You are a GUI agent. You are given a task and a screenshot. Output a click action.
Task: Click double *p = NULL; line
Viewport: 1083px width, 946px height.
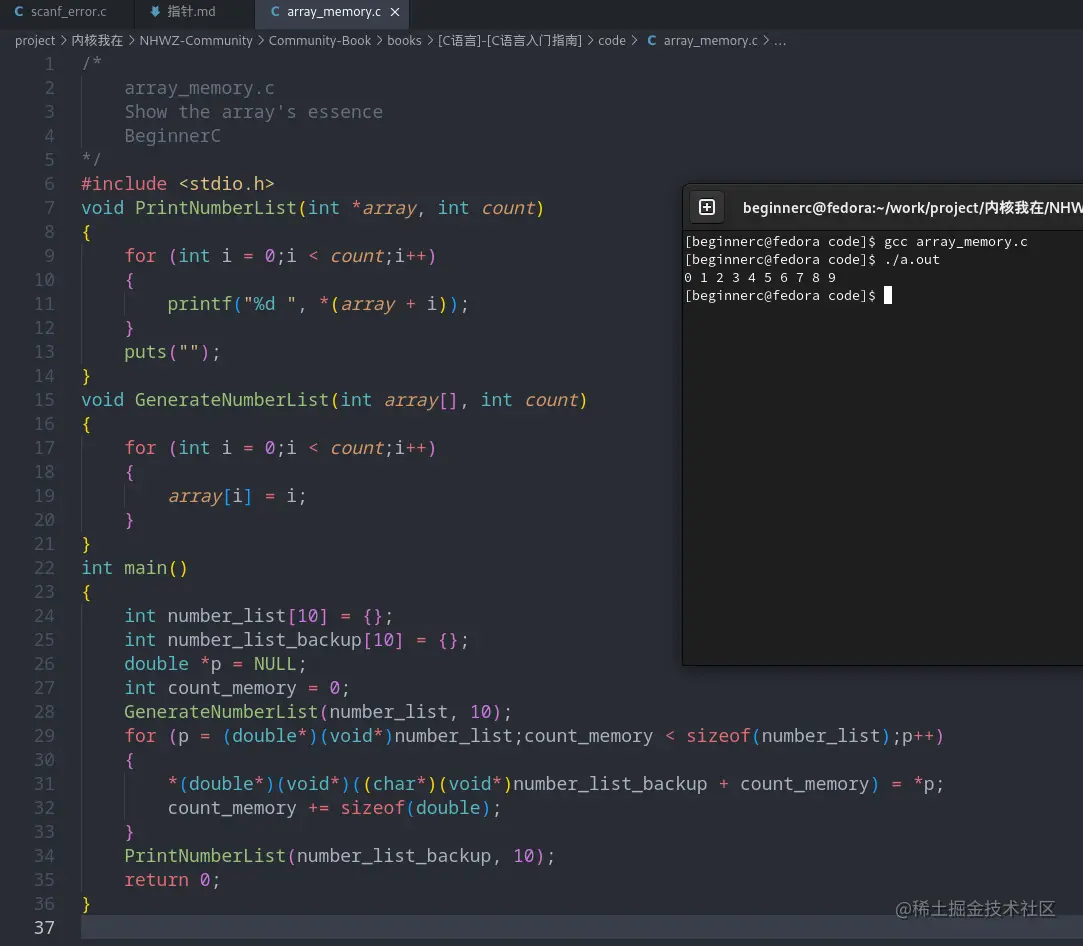[x=215, y=664]
